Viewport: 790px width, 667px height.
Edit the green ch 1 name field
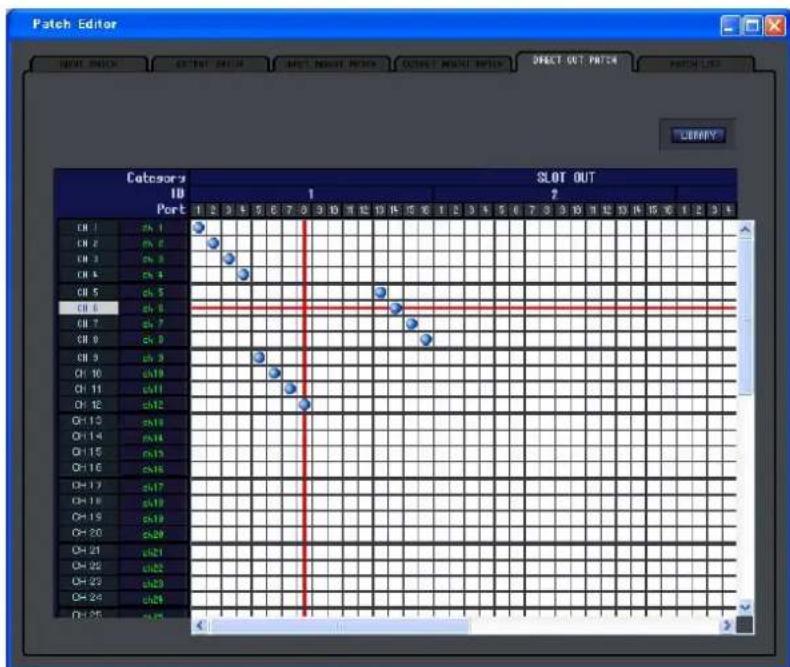(x=153, y=228)
